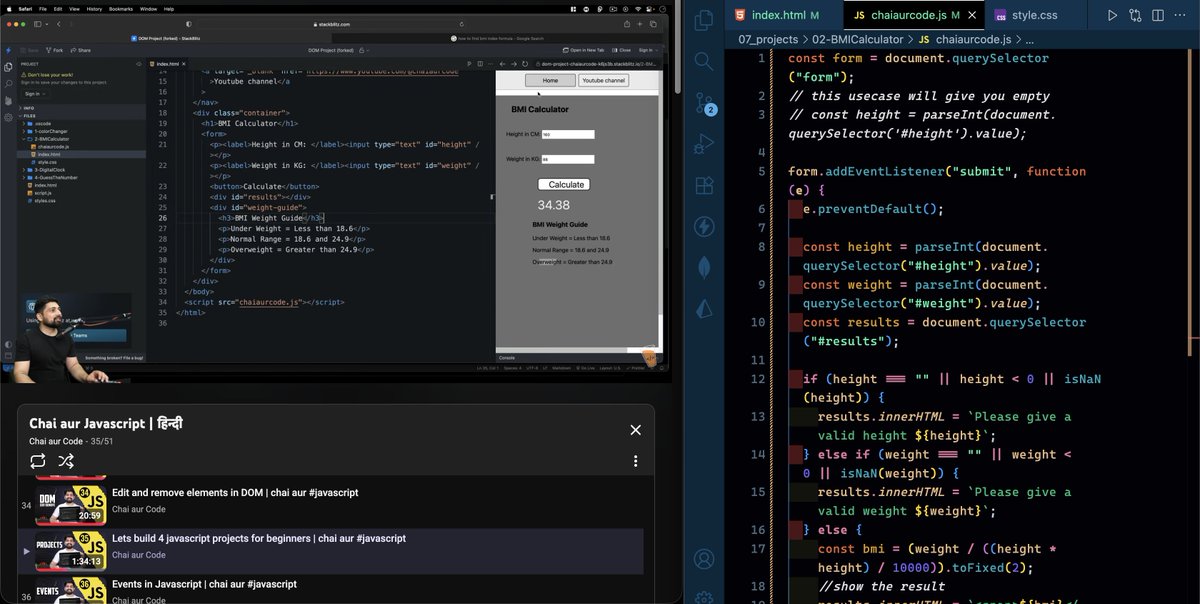This screenshot has height=604, width=1200.
Task: Click Height in CM input field
Action: point(568,134)
